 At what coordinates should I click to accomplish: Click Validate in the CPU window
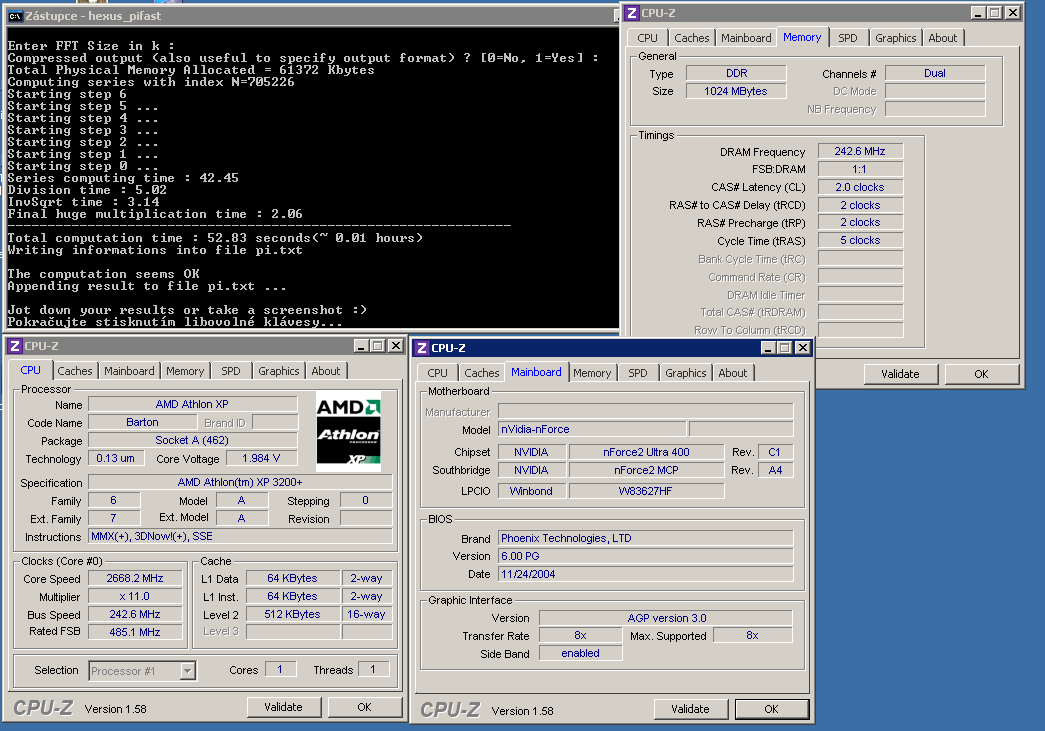click(283, 707)
